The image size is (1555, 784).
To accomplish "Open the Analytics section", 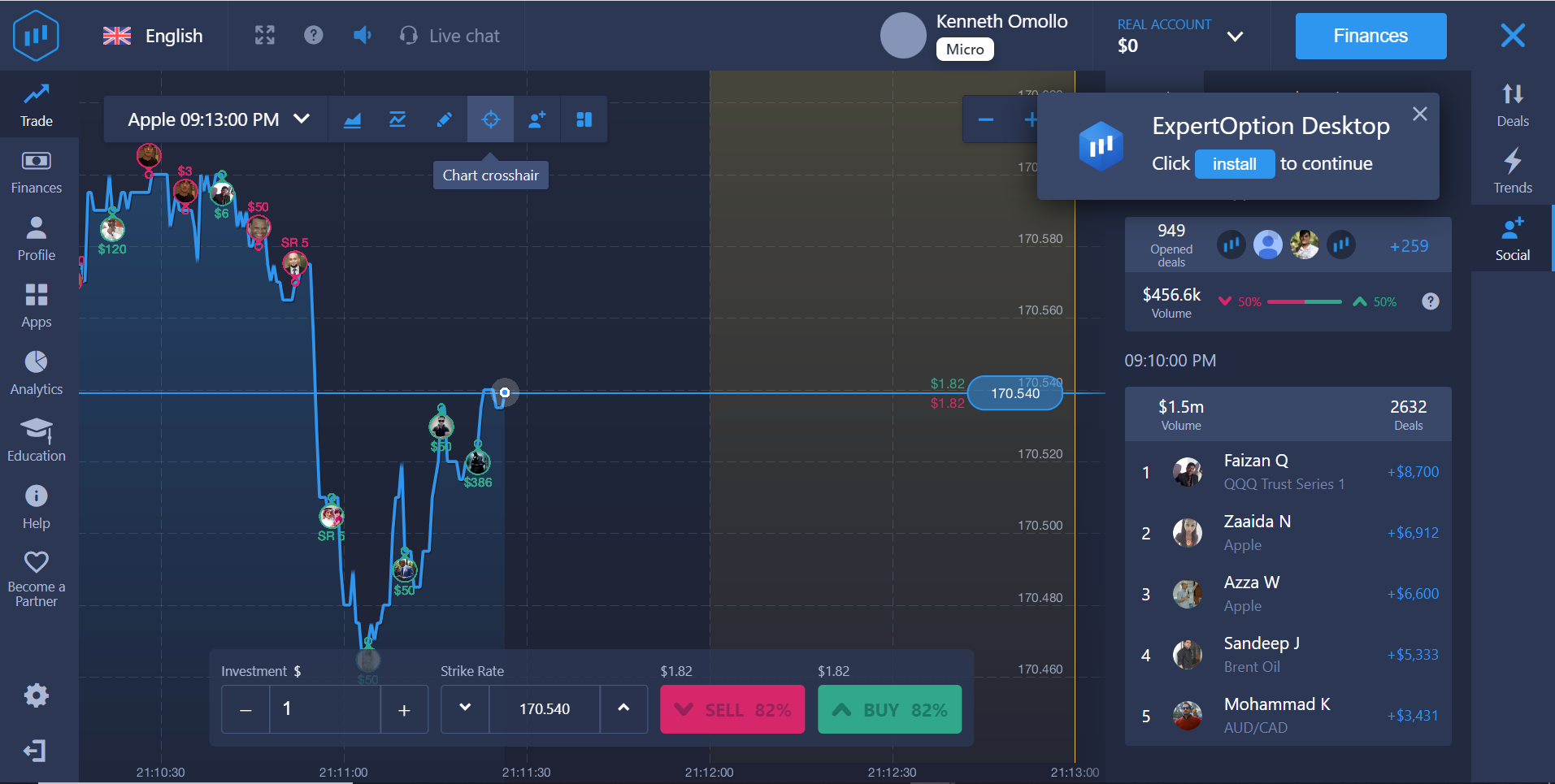I will coord(35,372).
